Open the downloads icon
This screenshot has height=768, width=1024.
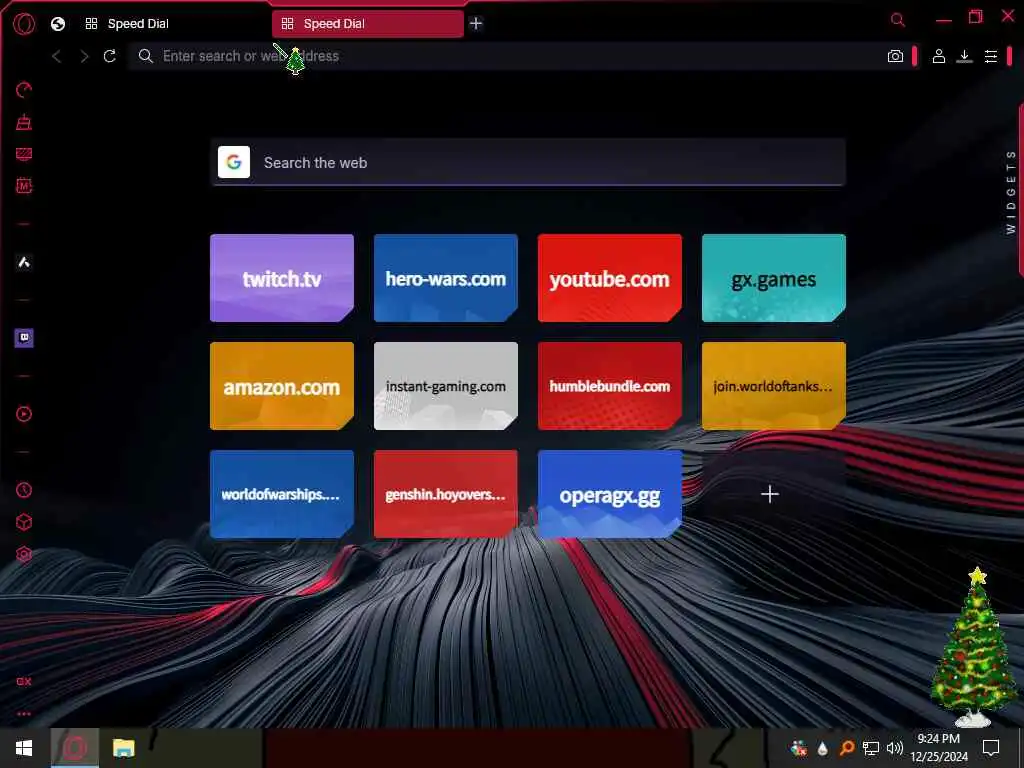point(965,56)
